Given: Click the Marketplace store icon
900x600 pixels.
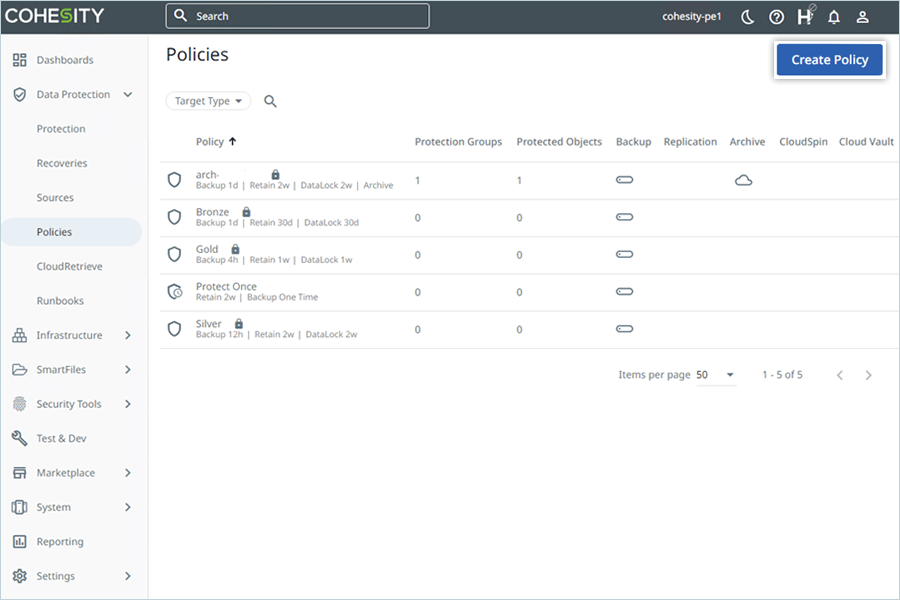Looking at the screenshot, I should point(20,473).
